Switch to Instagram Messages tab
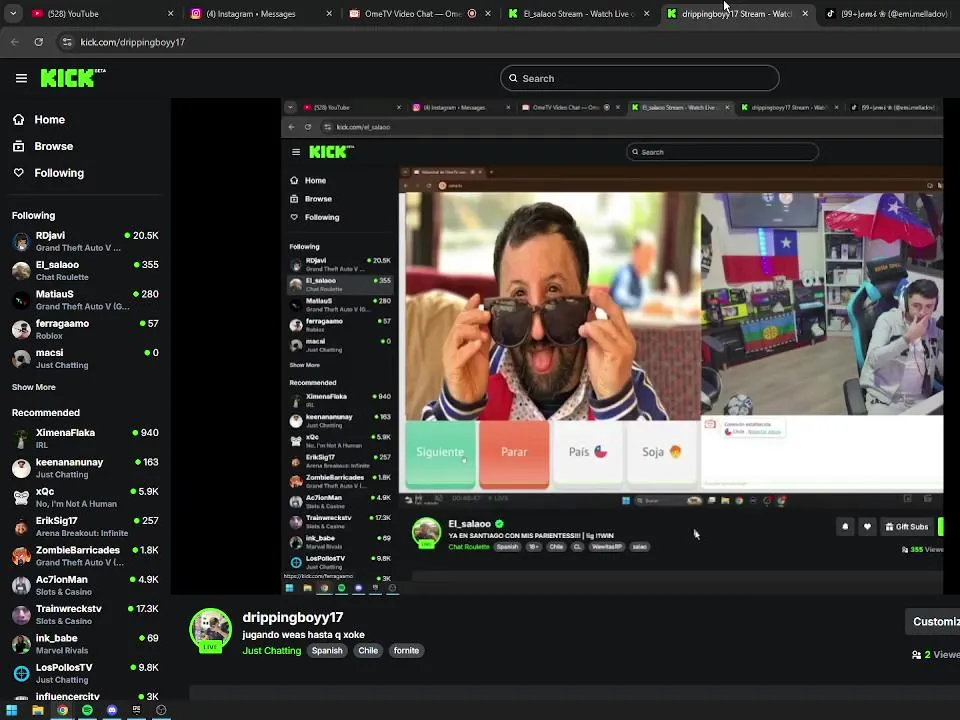 (261, 13)
